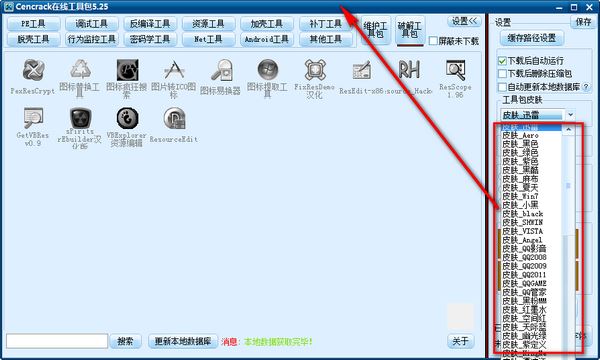Open VBExplorer资源编辑 icon

[x=127, y=118]
